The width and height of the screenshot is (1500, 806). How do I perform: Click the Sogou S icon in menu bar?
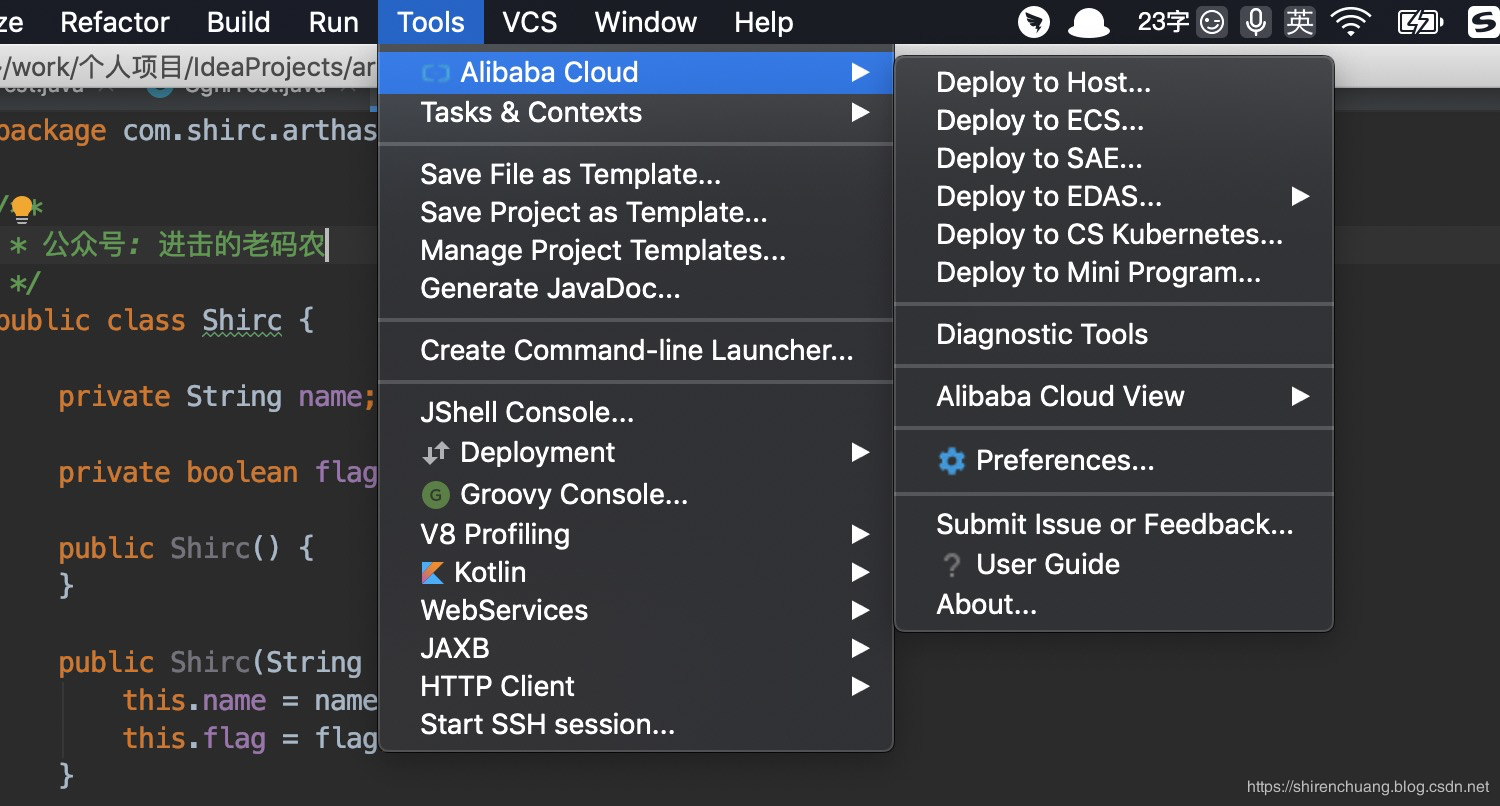click(1484, 22)
